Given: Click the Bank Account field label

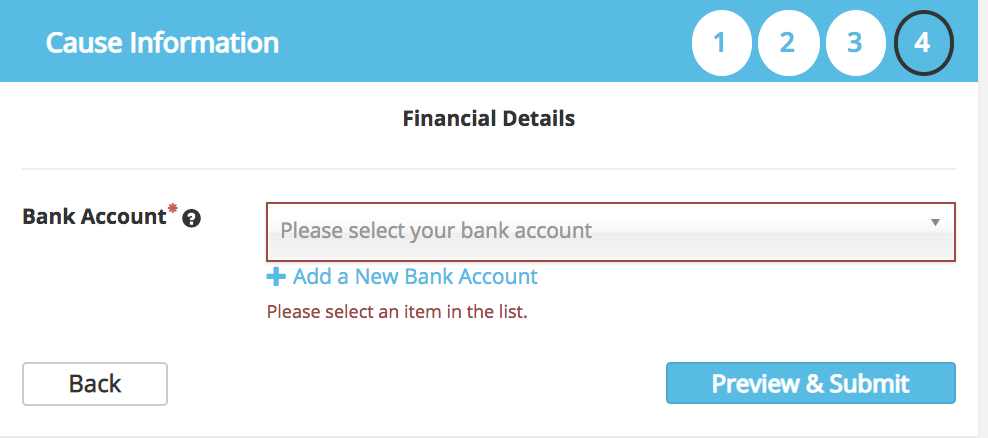Looking at the screenshot, I should click(95, 217).
